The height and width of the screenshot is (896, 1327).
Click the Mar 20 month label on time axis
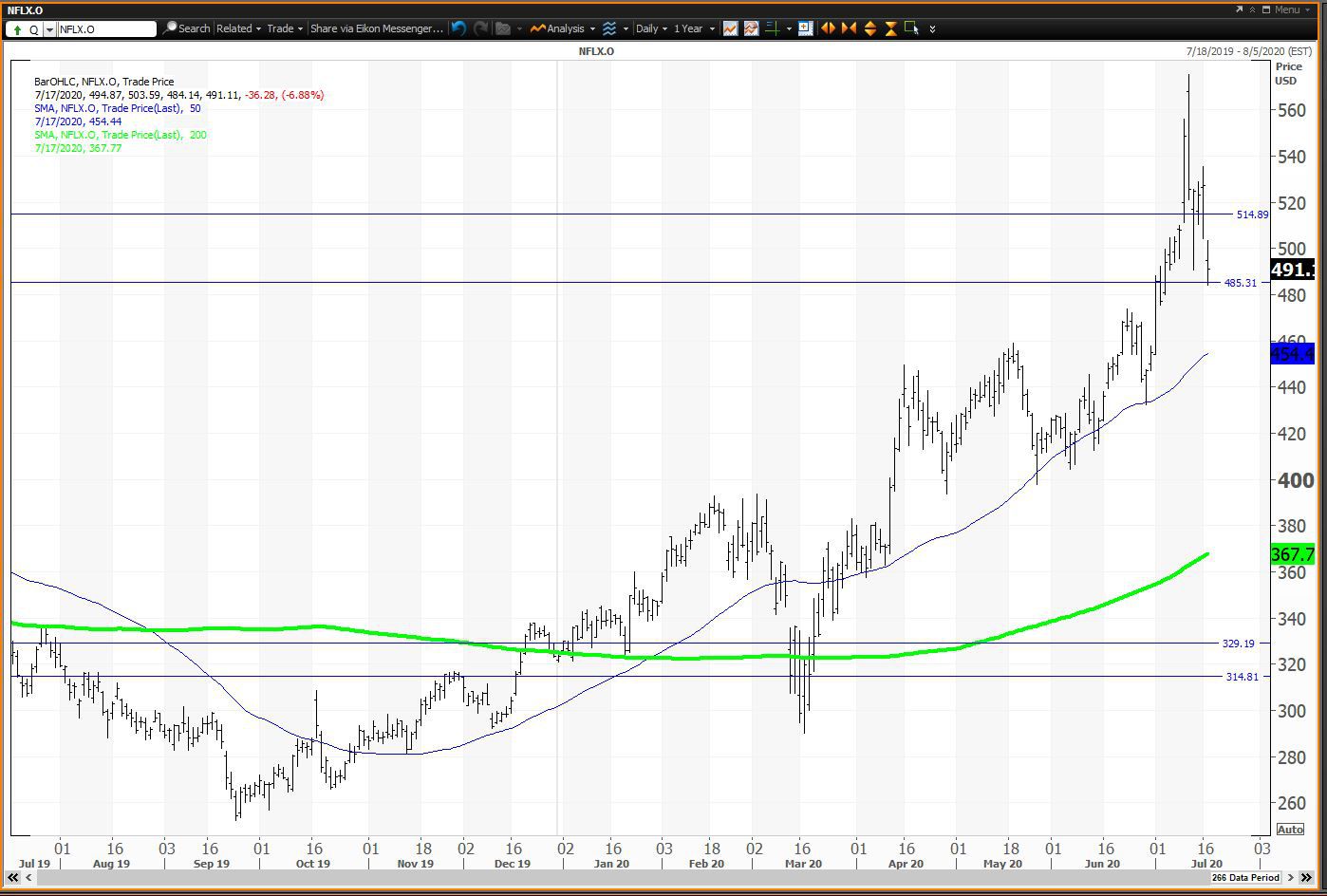pyautogui.click(x=803, y=864)
